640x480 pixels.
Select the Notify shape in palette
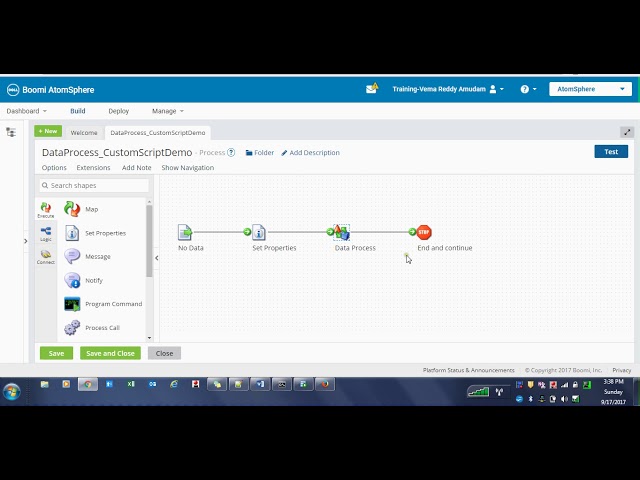point(83,280)
